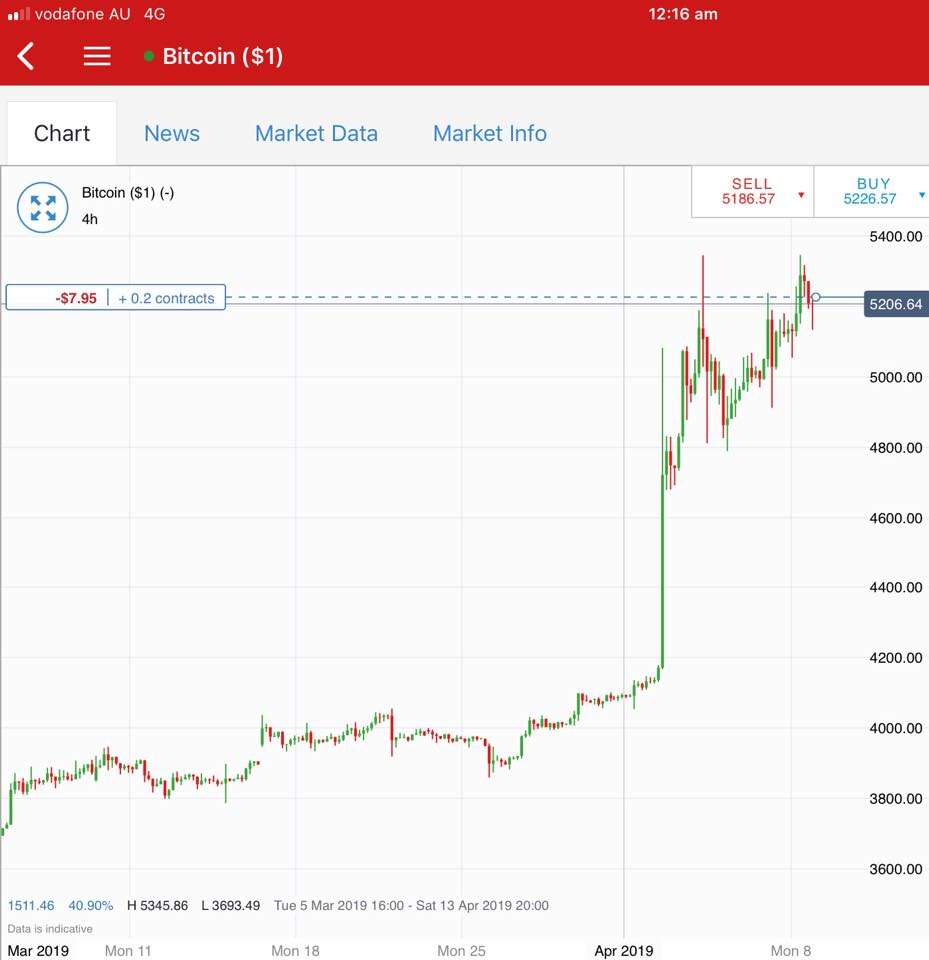Open the Market Data tab
This screenshot has height=960, width=929.
316,133
